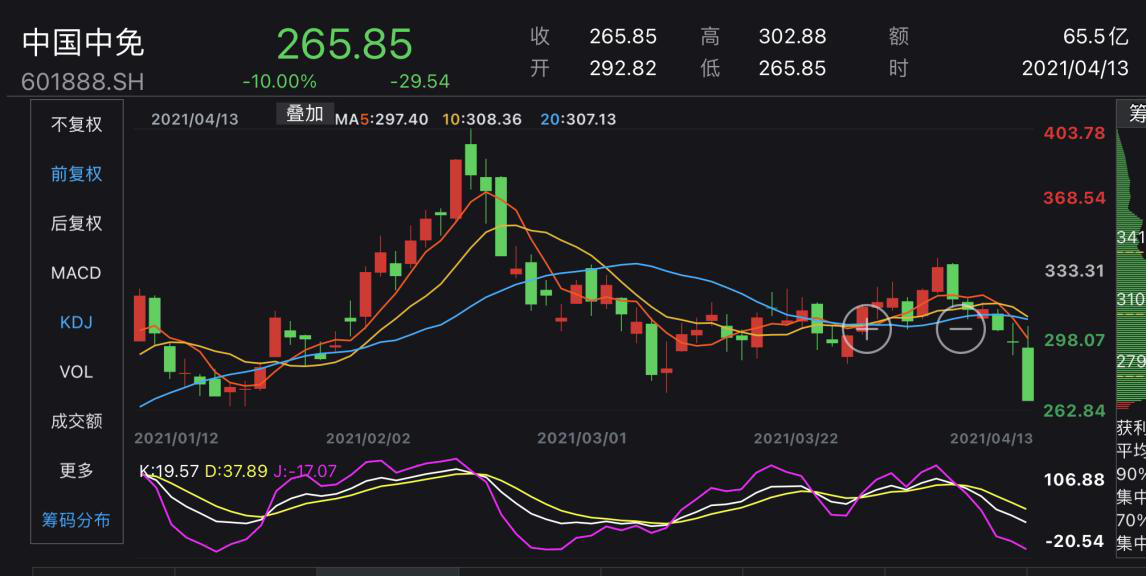The height and width of the screenshot is (576, 1146).
Task: Select 不复权 price adjustment option
Action: pyautogui.click(x=77, y=124)
